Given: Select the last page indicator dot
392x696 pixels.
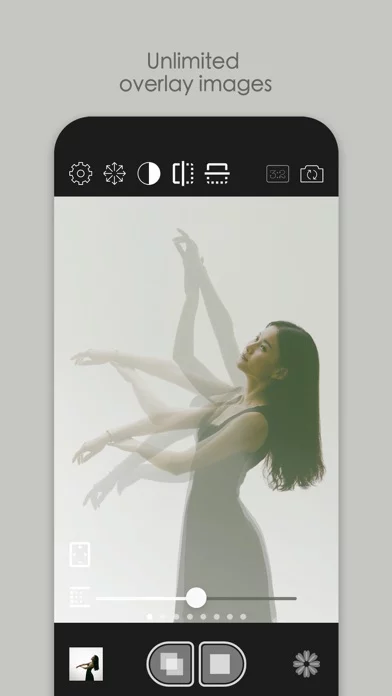Looking at the screenshot, I should pyautogui.click(x=243, y=617).
